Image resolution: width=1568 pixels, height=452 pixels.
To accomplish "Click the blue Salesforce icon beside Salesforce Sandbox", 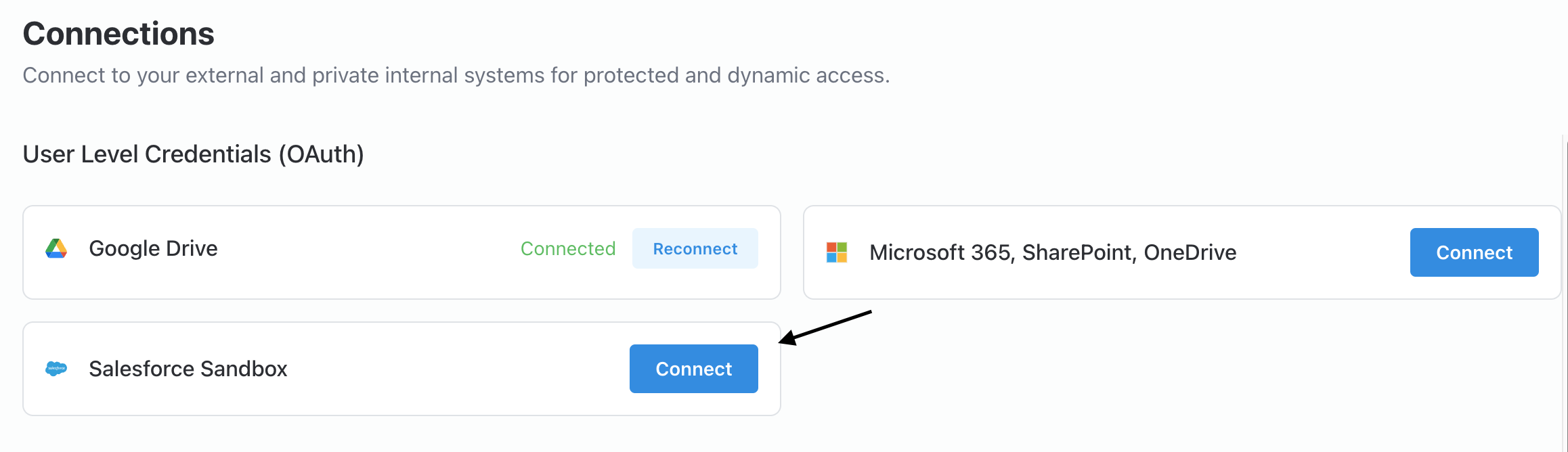I will [x=58, y=369].
